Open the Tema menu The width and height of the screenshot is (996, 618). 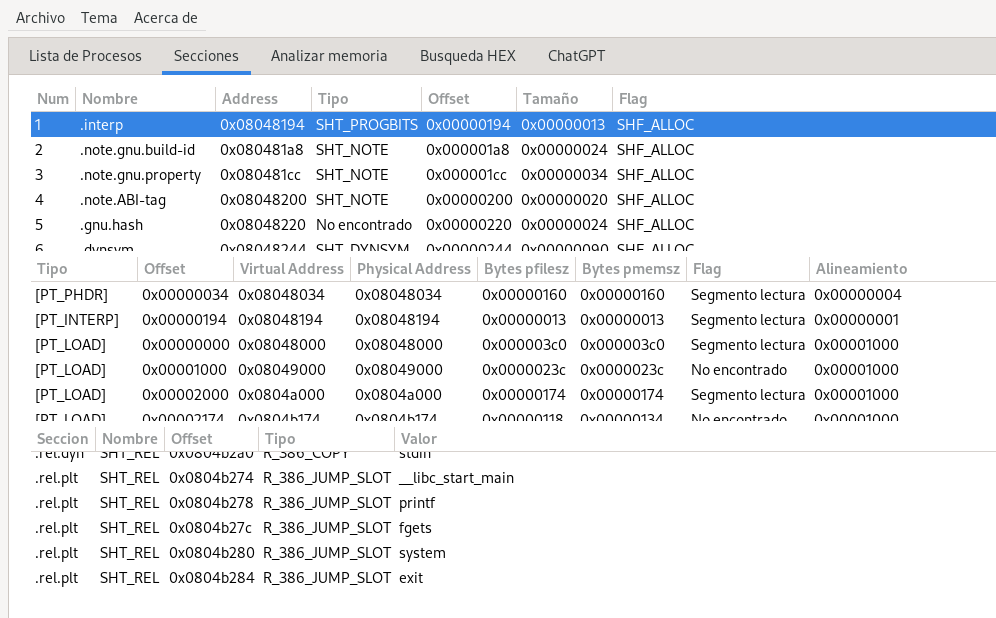pyautogui.click(x=99, y=18)
